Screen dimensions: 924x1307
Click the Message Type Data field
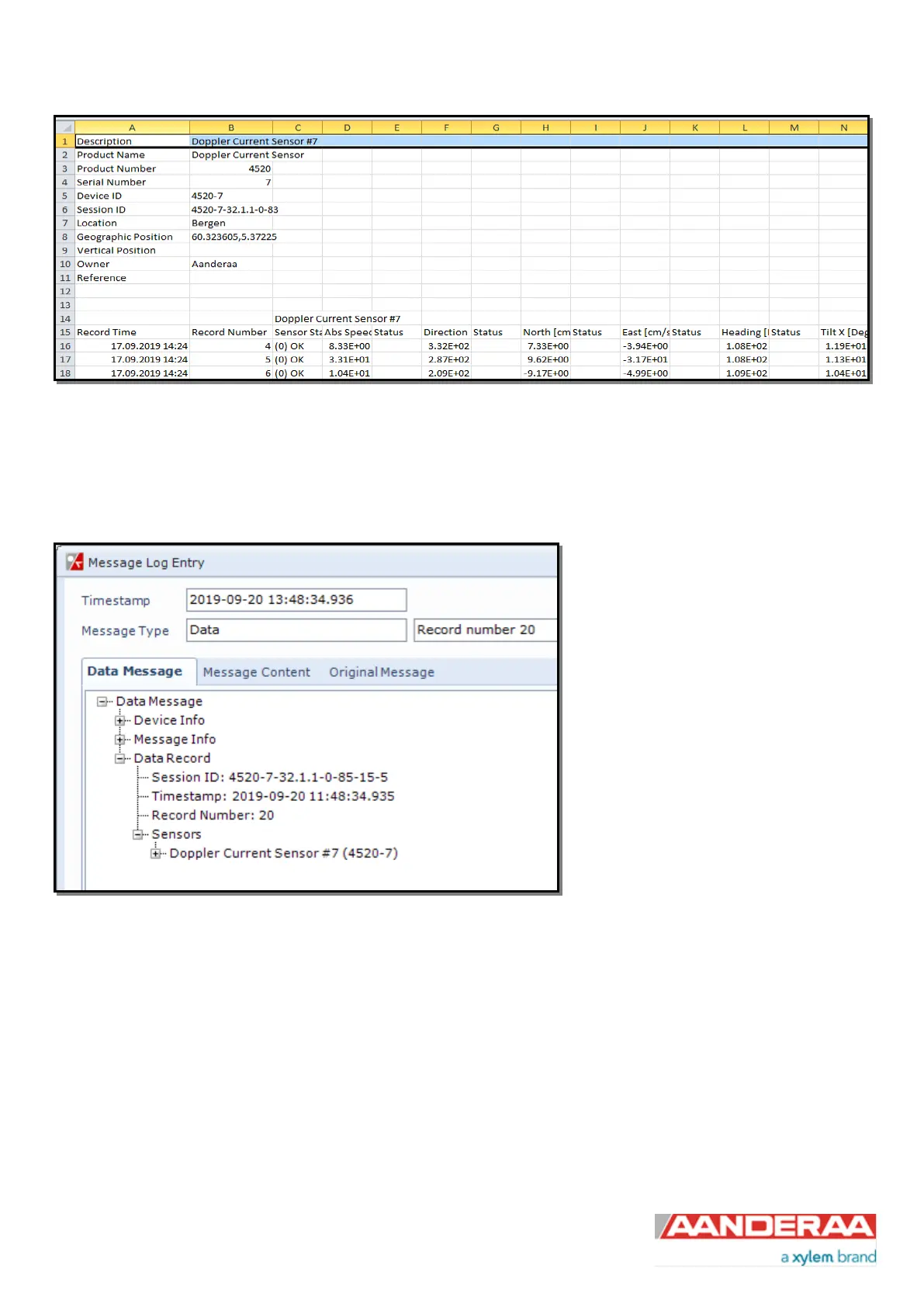coord(296,630)
